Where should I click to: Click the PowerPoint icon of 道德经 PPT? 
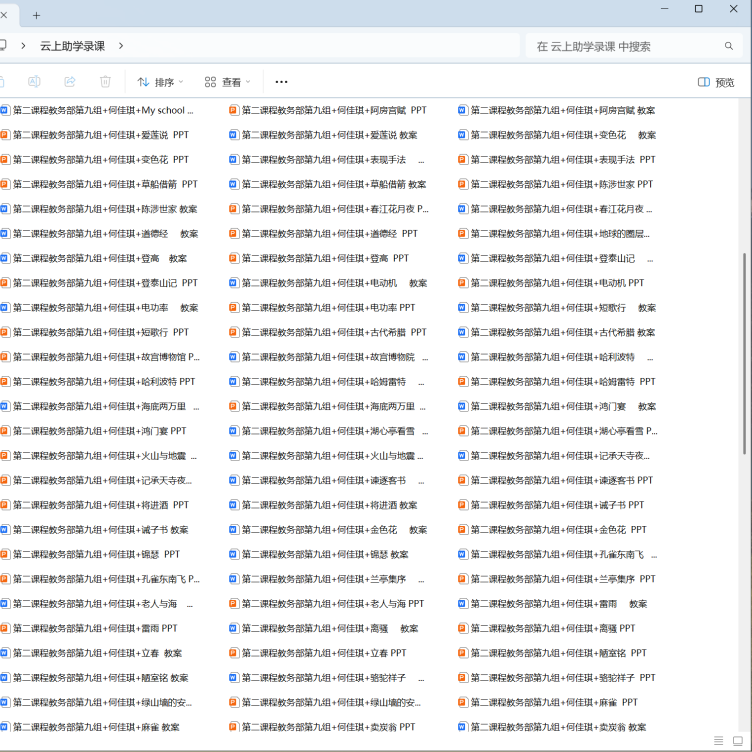(234, 234)
